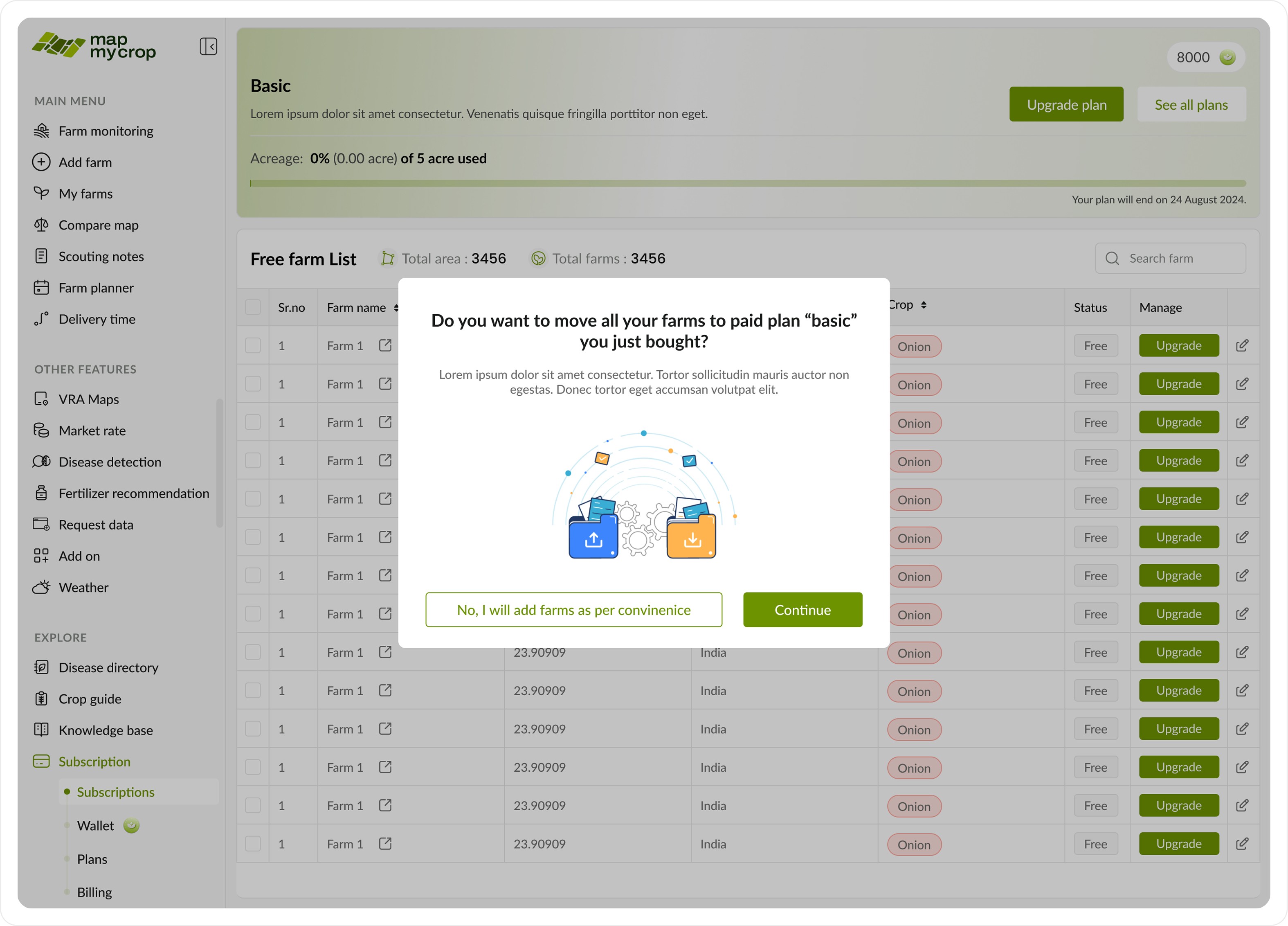The image size is (1288, 926).
Task: Click the Fertilizer recommendation icon
Action: (x=41, y=493)
